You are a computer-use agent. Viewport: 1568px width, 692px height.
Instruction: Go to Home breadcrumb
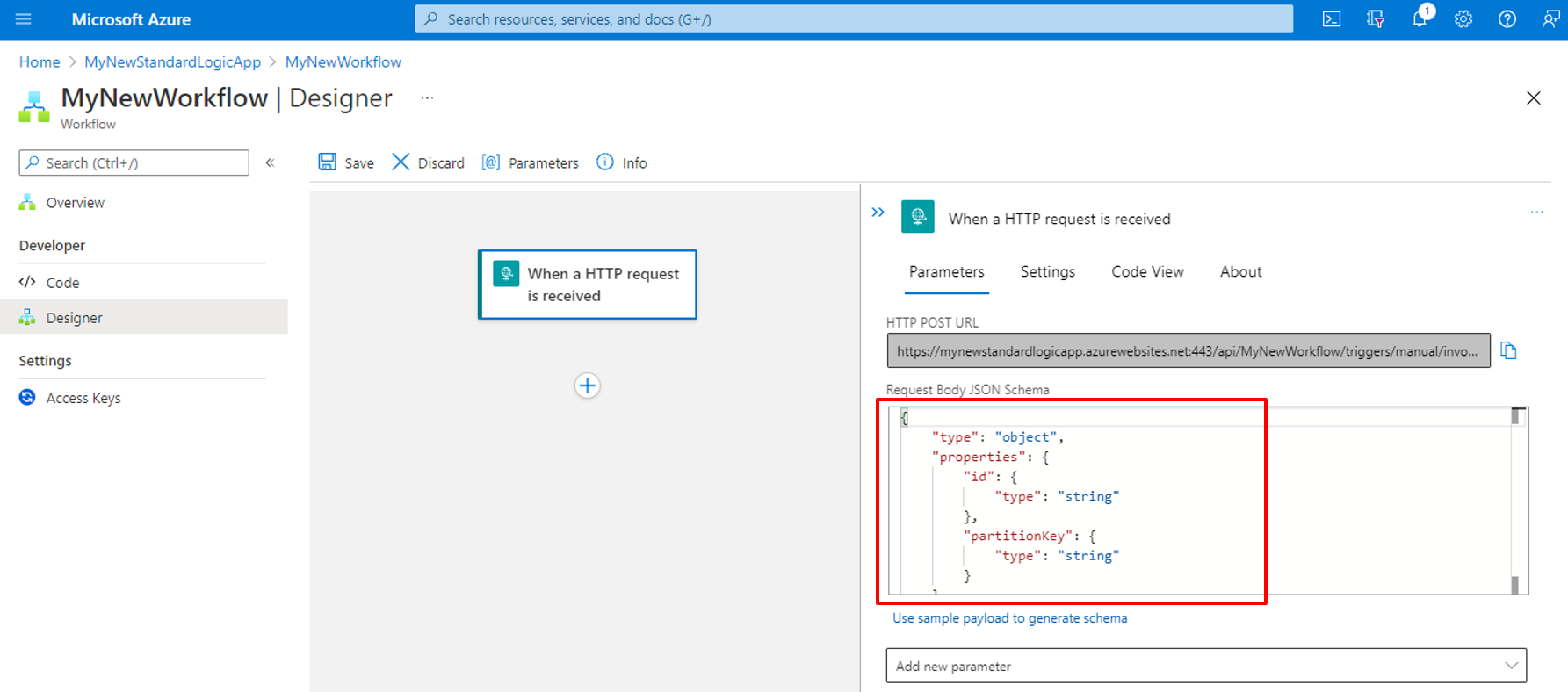(40, 62)
